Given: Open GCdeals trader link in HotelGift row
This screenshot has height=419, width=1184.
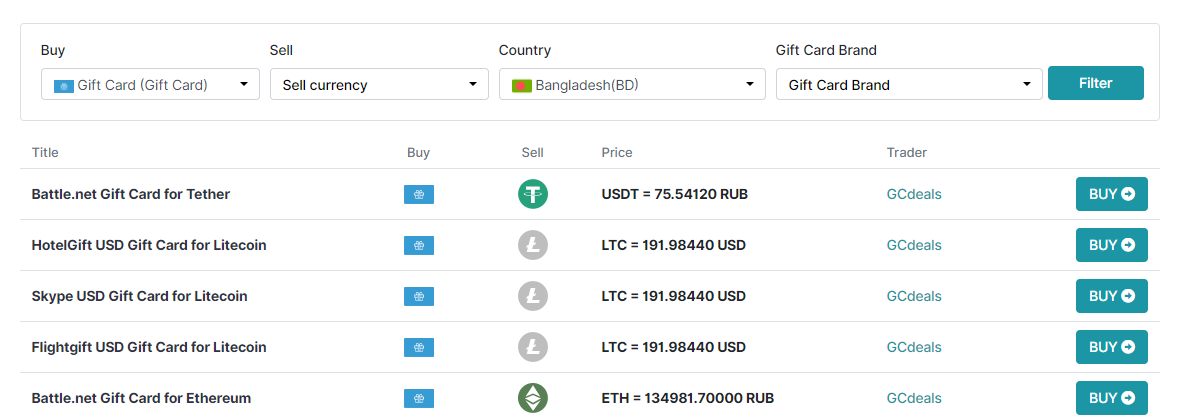Looking at the screenshot, I should pyautogui.click(x=914, y=245).
